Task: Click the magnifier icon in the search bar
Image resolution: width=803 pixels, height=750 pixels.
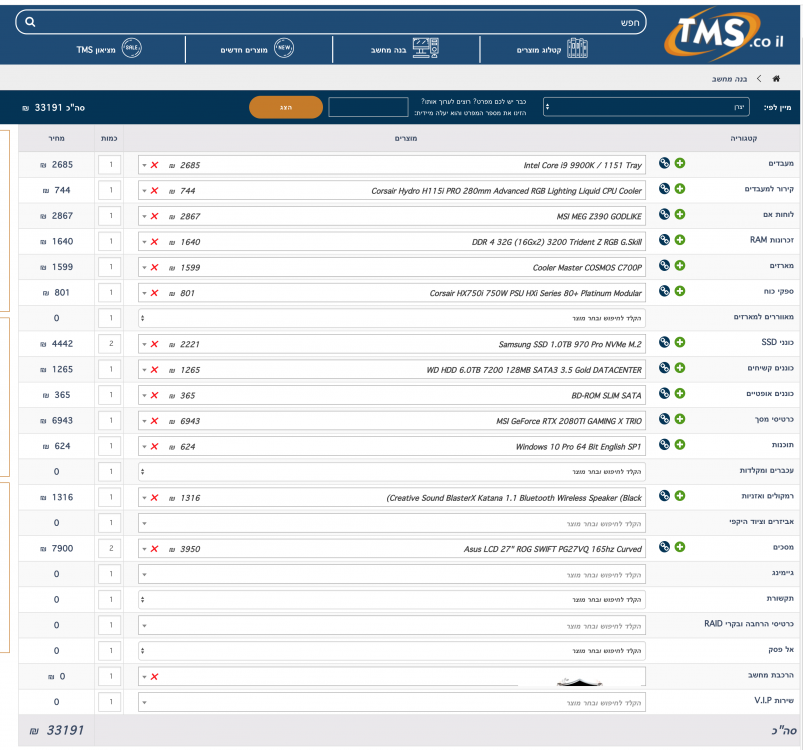Action: coord(30,22)
